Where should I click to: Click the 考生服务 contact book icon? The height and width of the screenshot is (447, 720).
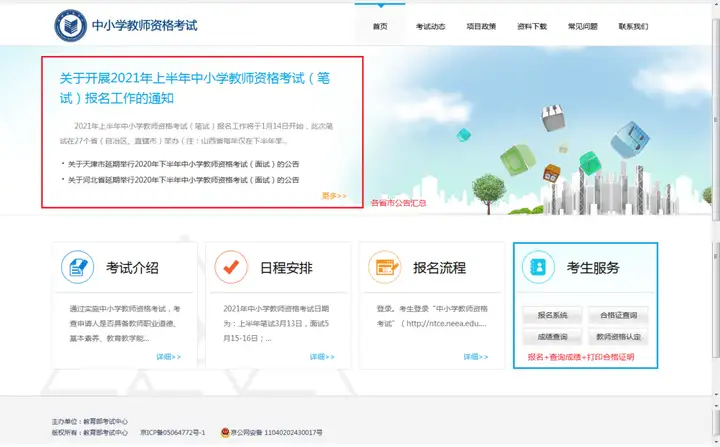pos(538,267)
